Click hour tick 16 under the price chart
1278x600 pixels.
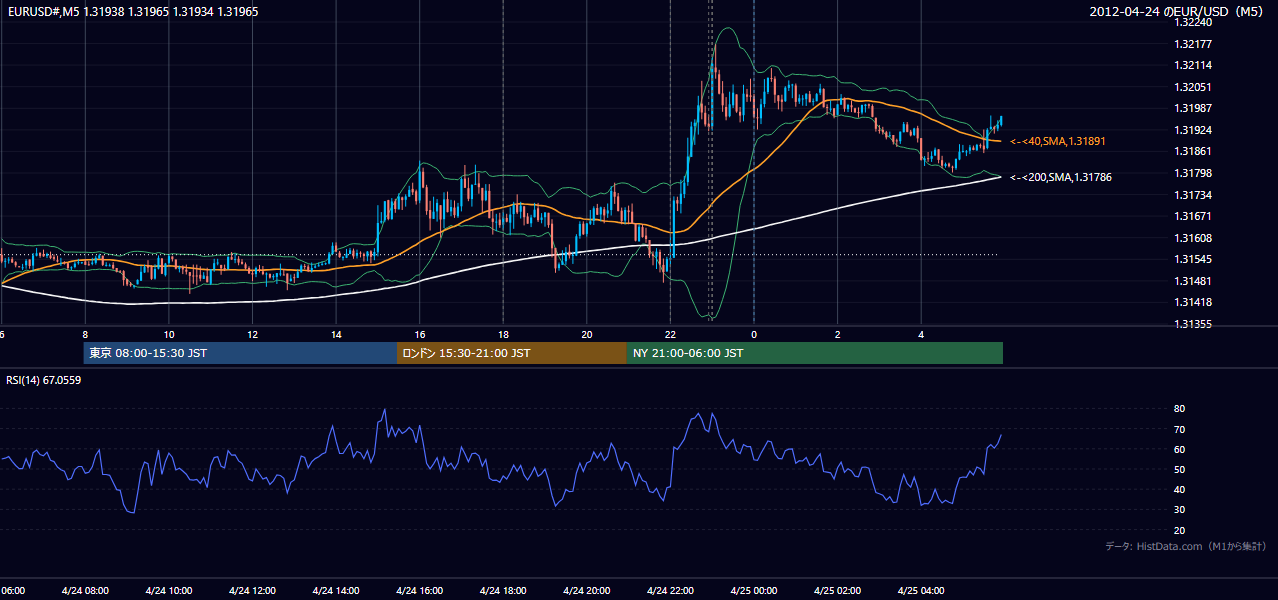[x=419, y=334]
